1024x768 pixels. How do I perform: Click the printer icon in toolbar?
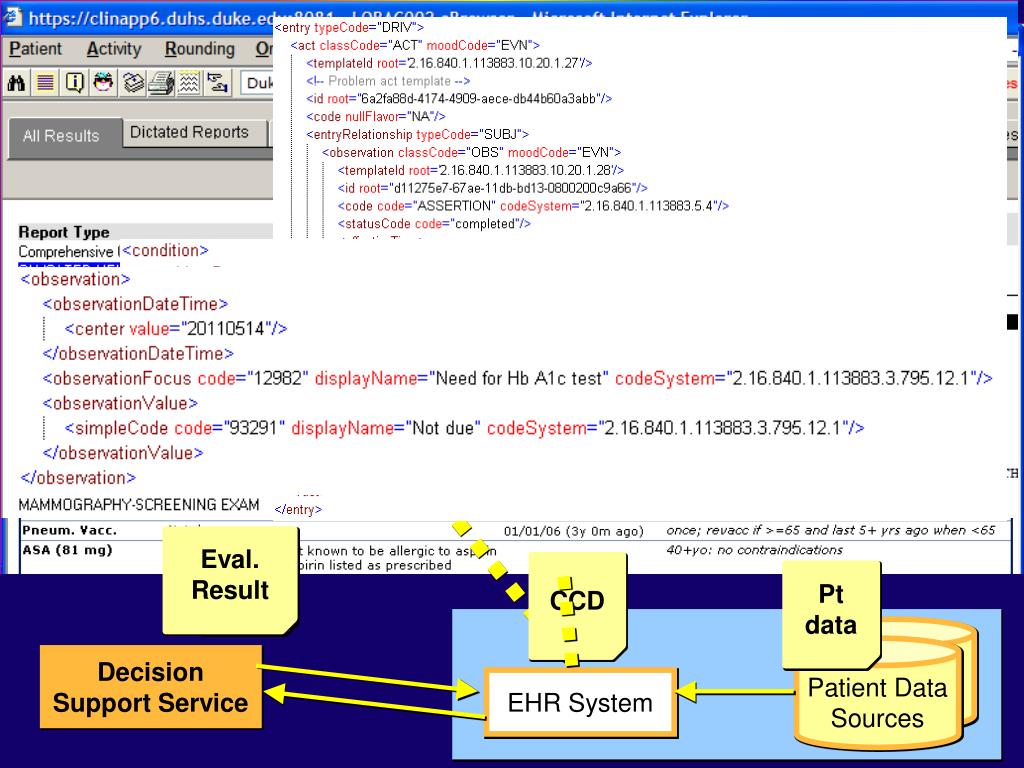point(161,83)
